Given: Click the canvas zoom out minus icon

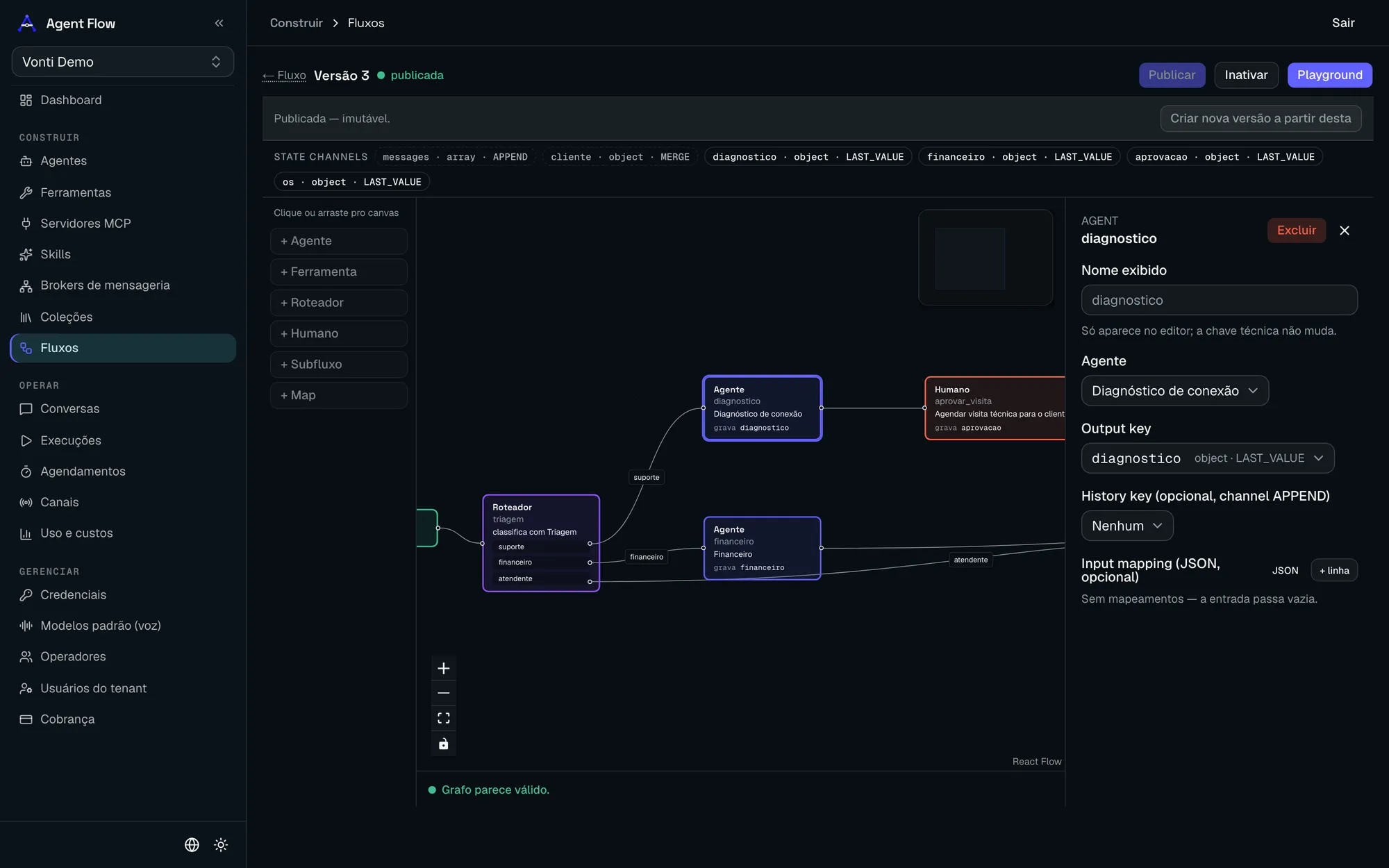Looking at the screenshot, I should [x=444, y=693].
